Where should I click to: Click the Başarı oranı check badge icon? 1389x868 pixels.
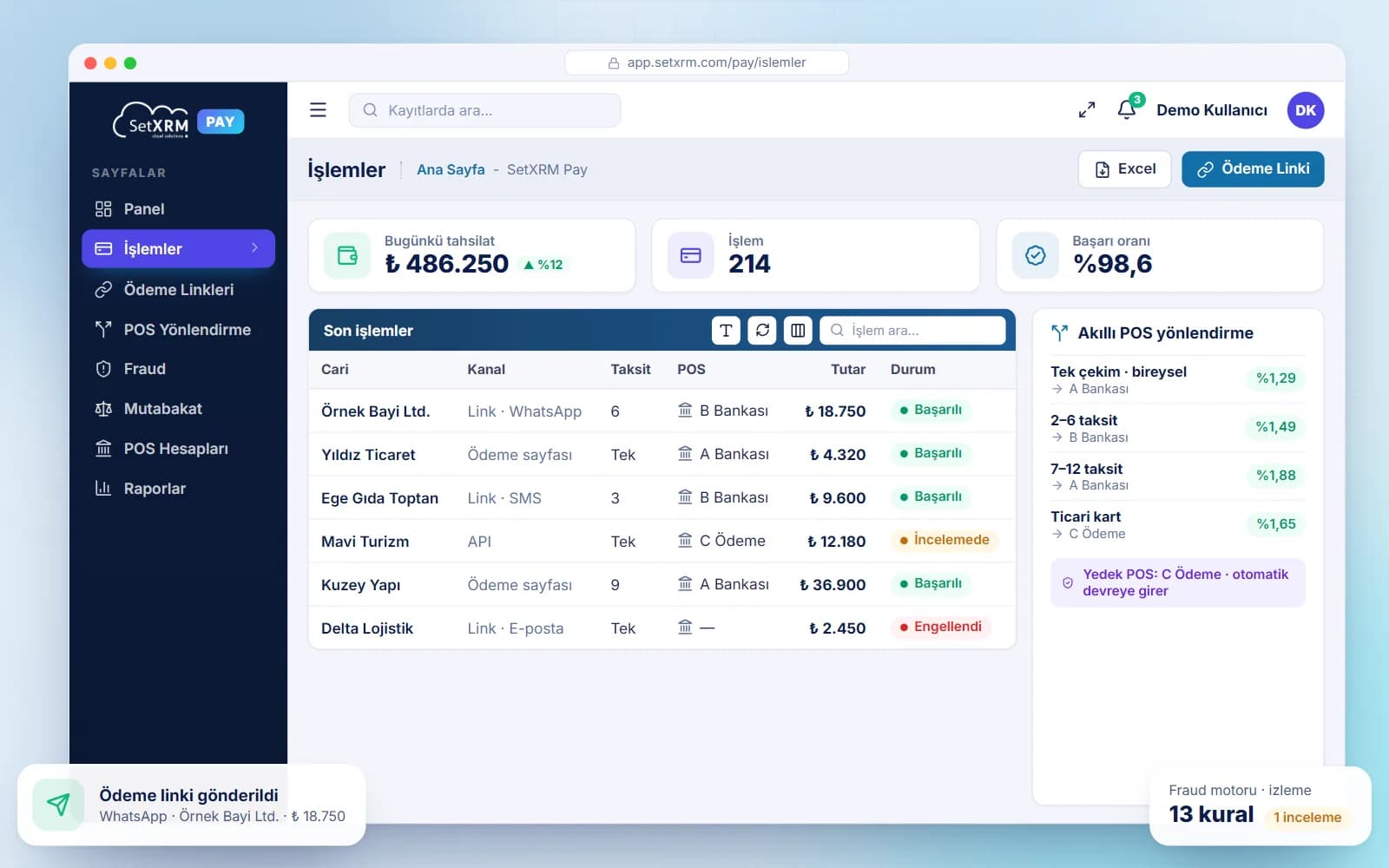pos(1035,255)
